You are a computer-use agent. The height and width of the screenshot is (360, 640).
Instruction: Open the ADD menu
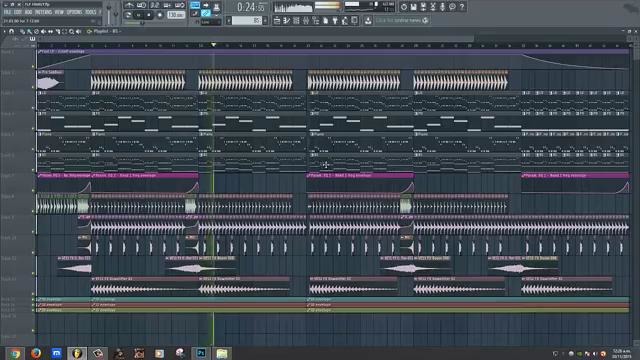point(29,12)
